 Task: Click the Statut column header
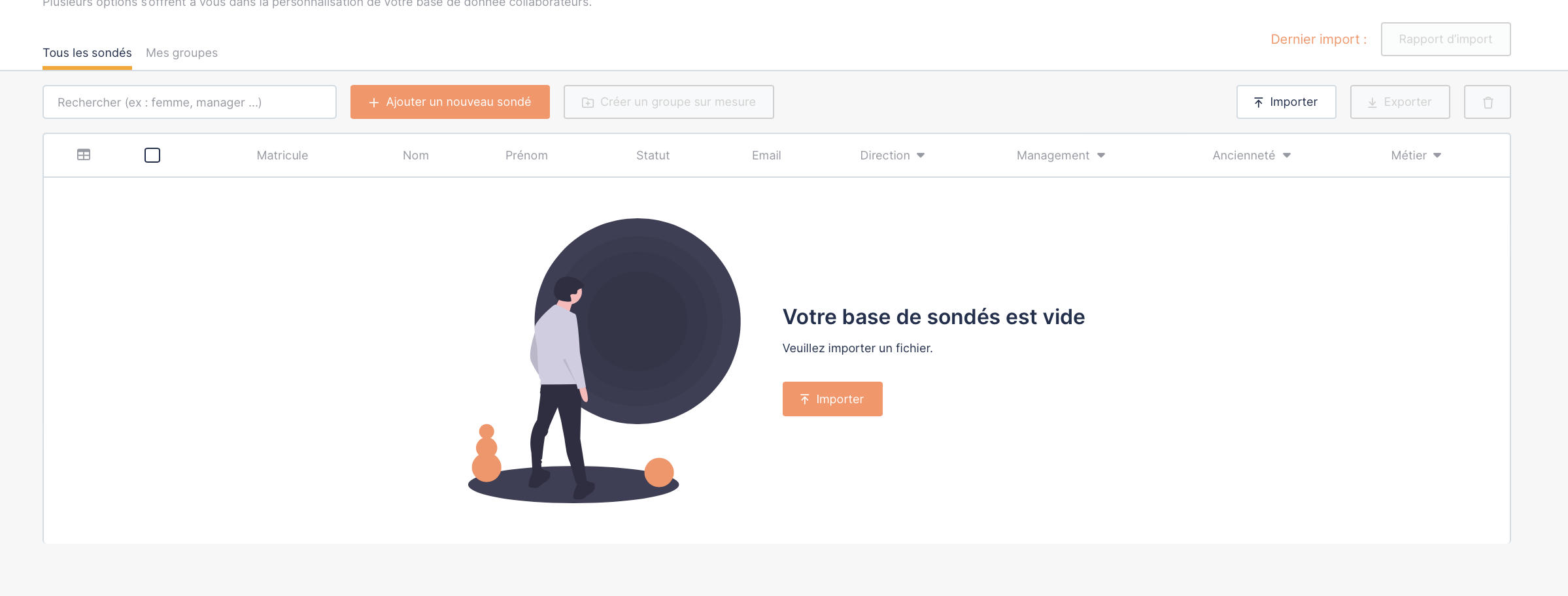(x=653, y=156)
